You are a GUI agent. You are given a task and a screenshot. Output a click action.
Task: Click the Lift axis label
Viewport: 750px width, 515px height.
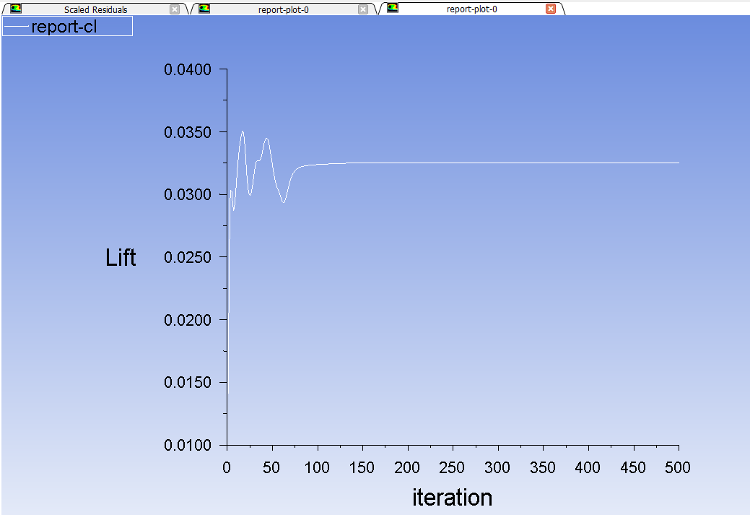point(121,257)
